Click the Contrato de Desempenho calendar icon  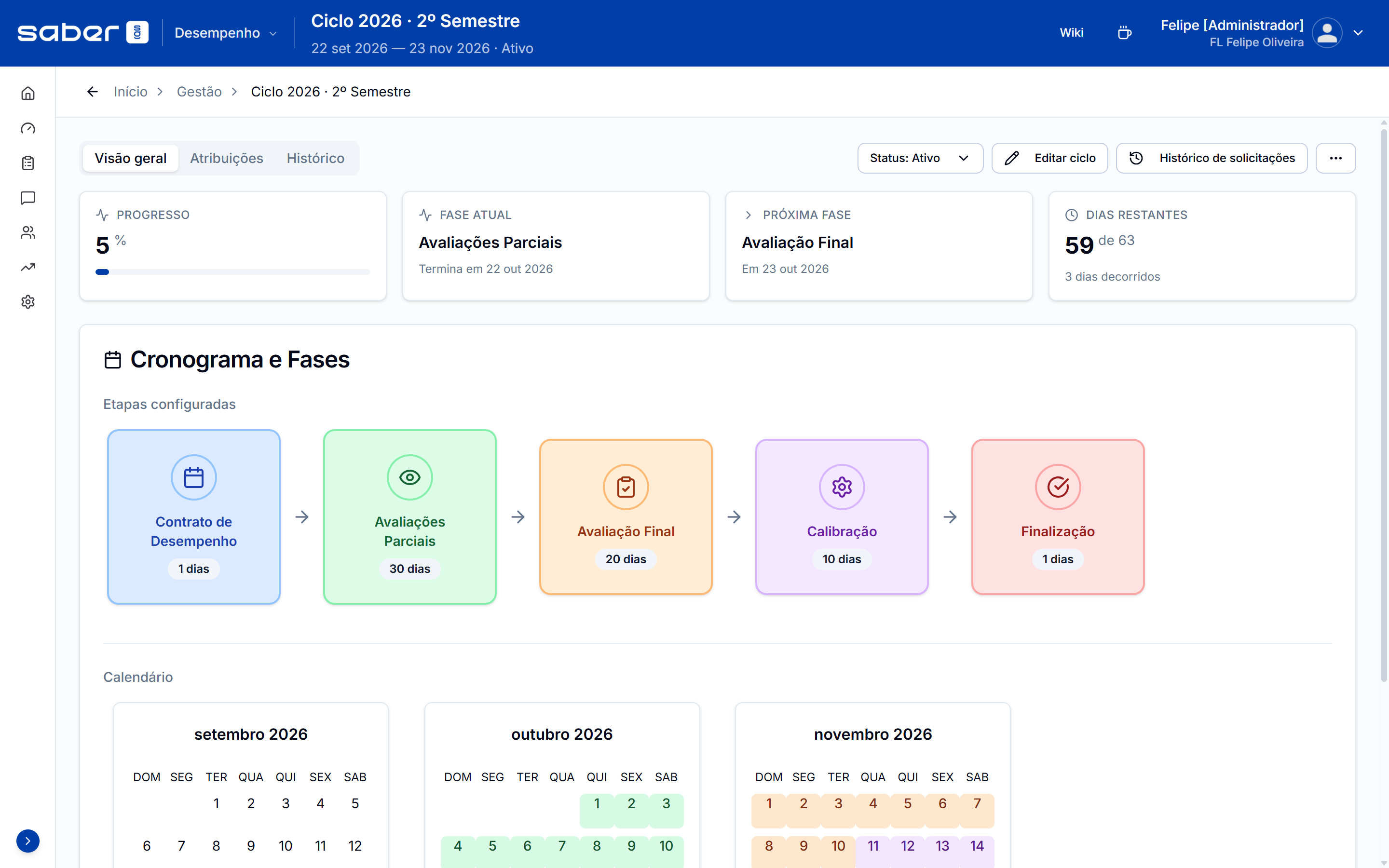coord(193,477)
